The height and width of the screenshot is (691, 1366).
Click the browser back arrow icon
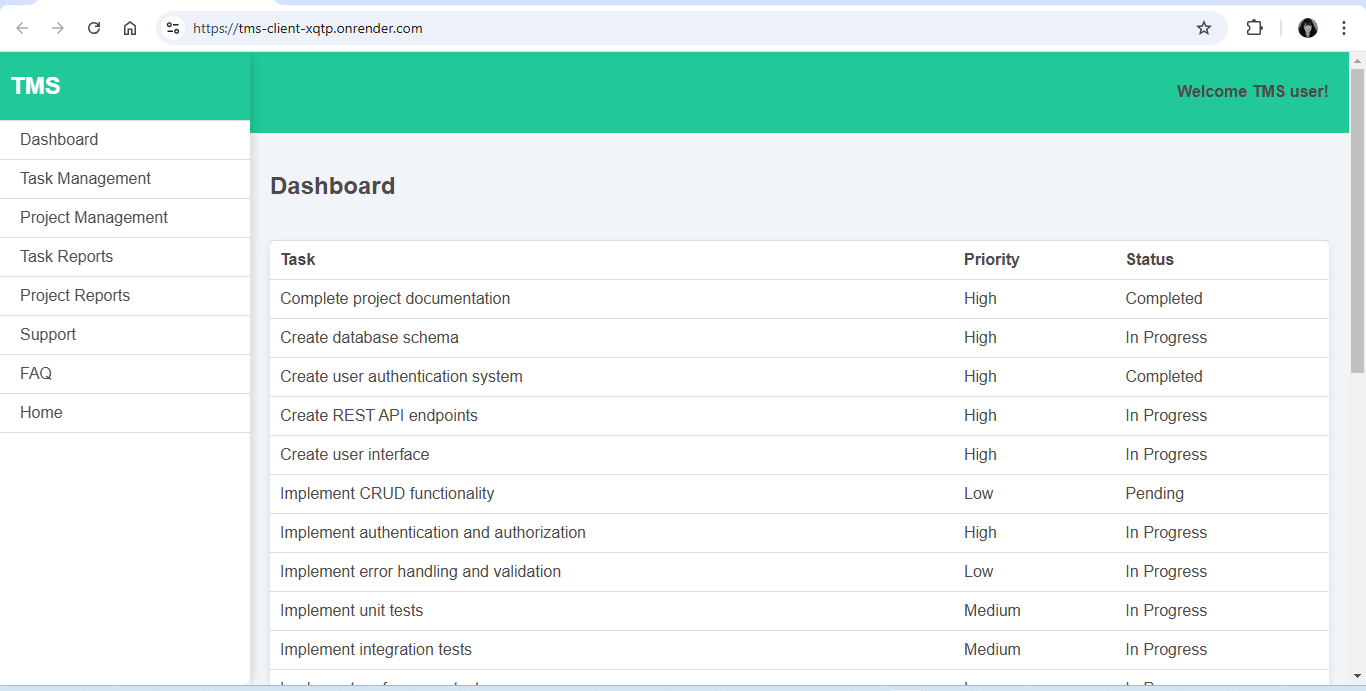point(22,28)
